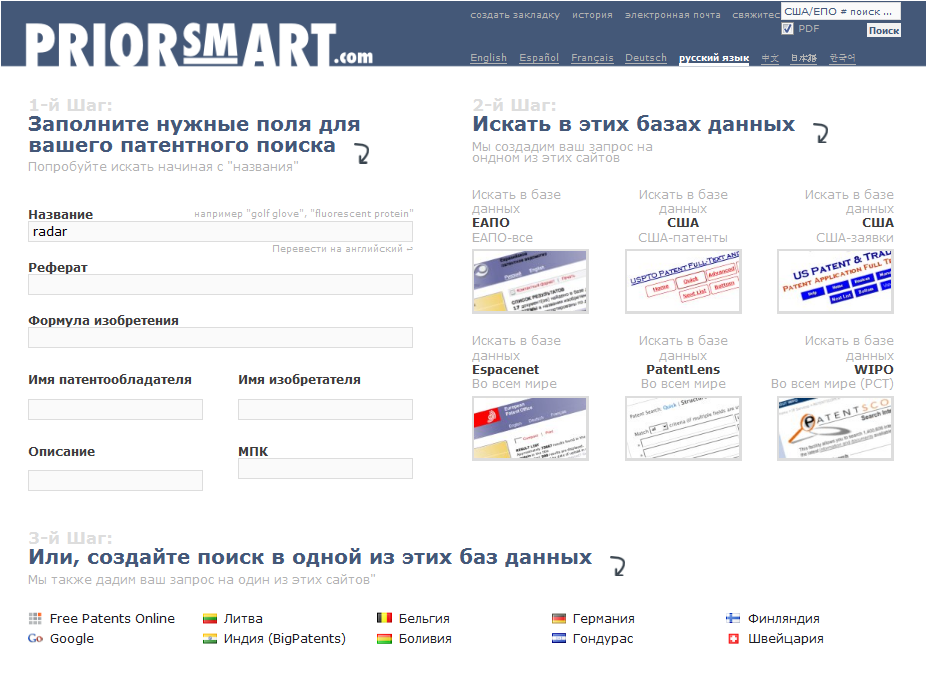Open the WIPO Patentscope thumbnail
This screenshot has height=675, width=941.
pos(835,428)
